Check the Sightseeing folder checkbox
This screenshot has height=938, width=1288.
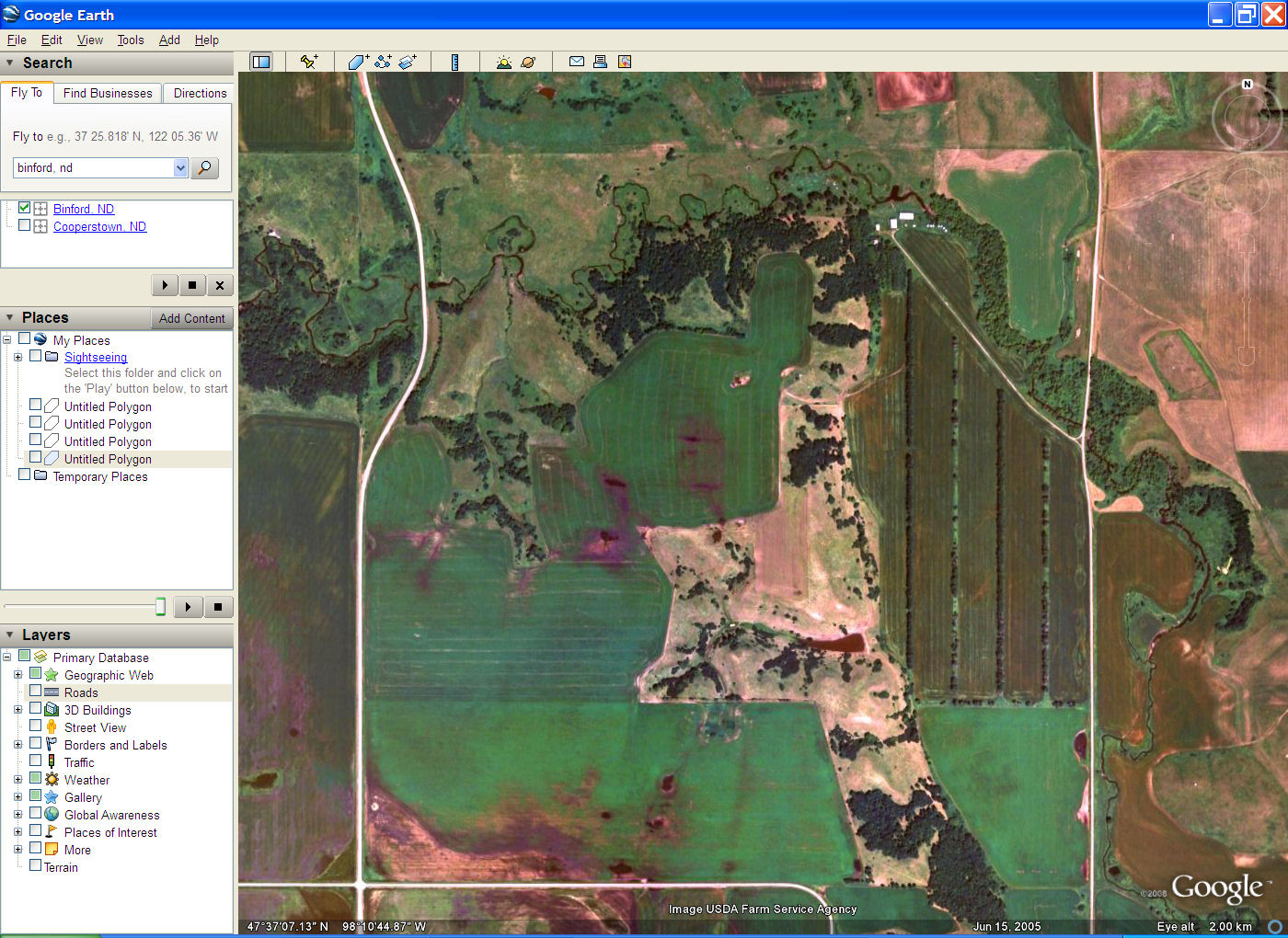coord(35,356)
